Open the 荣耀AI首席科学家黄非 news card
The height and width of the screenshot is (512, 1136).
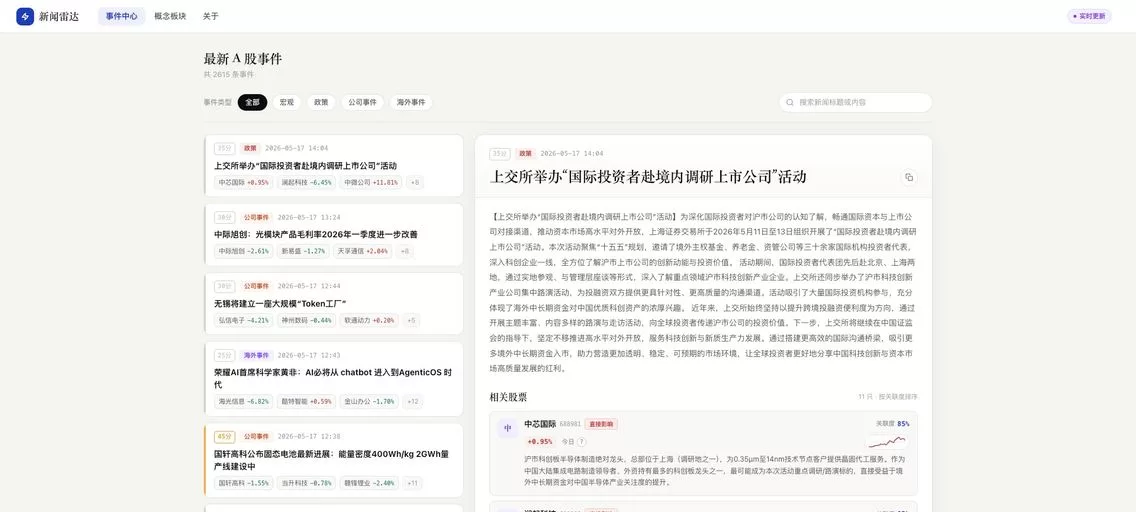coord(334,379)
